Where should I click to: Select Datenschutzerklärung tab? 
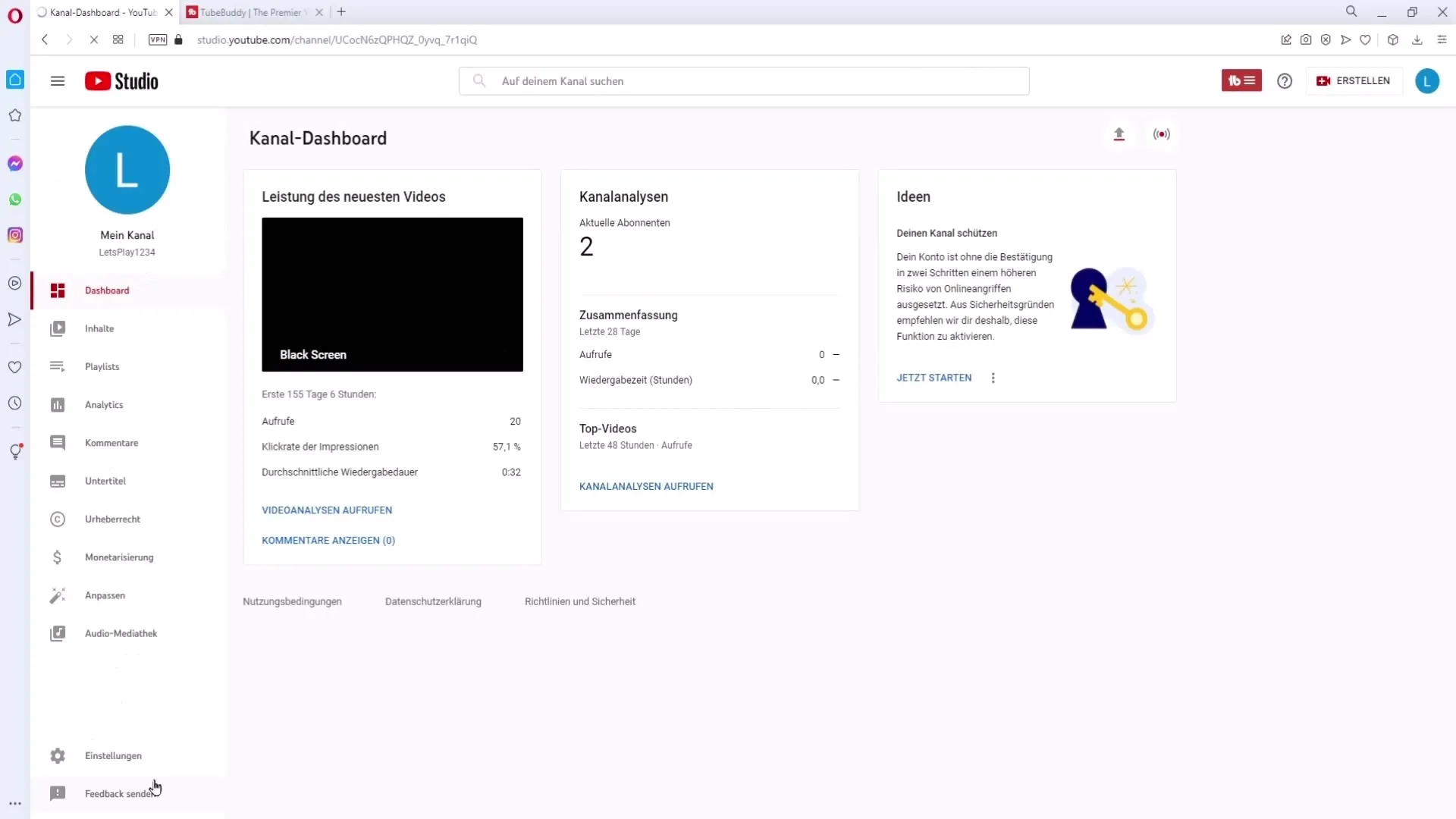tap(433, 601)
